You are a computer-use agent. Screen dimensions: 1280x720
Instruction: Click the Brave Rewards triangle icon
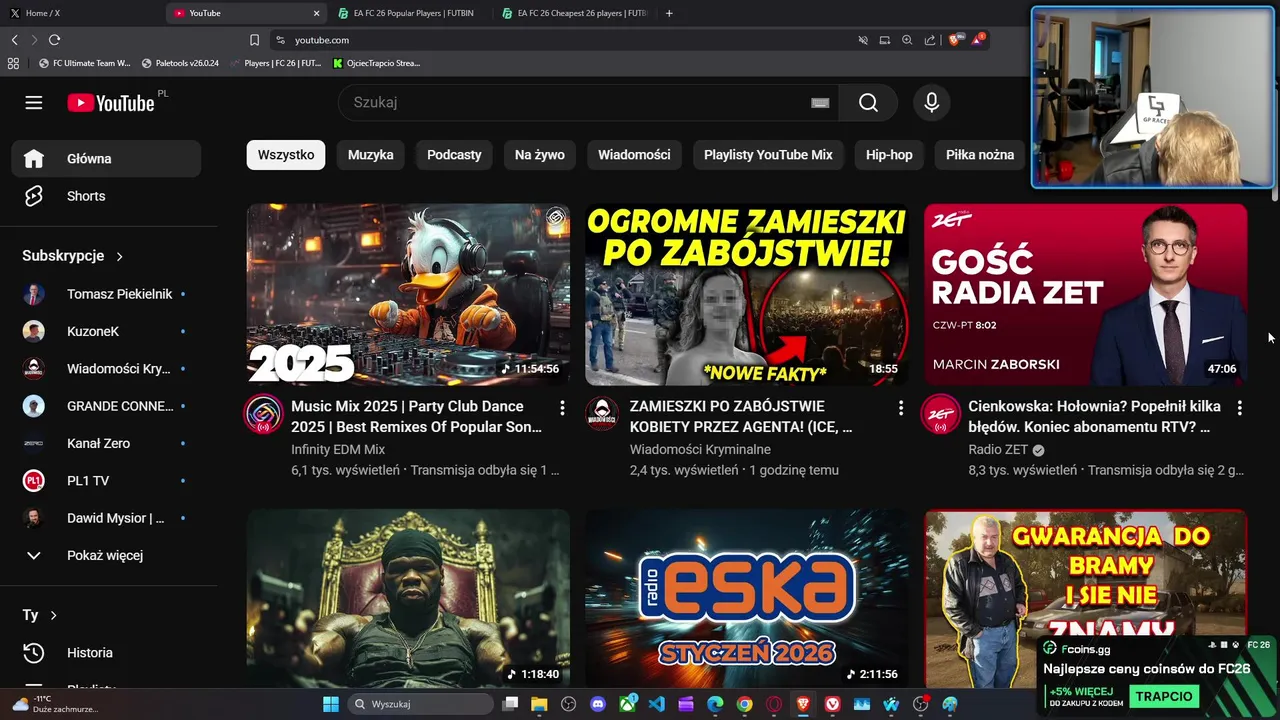977,40
